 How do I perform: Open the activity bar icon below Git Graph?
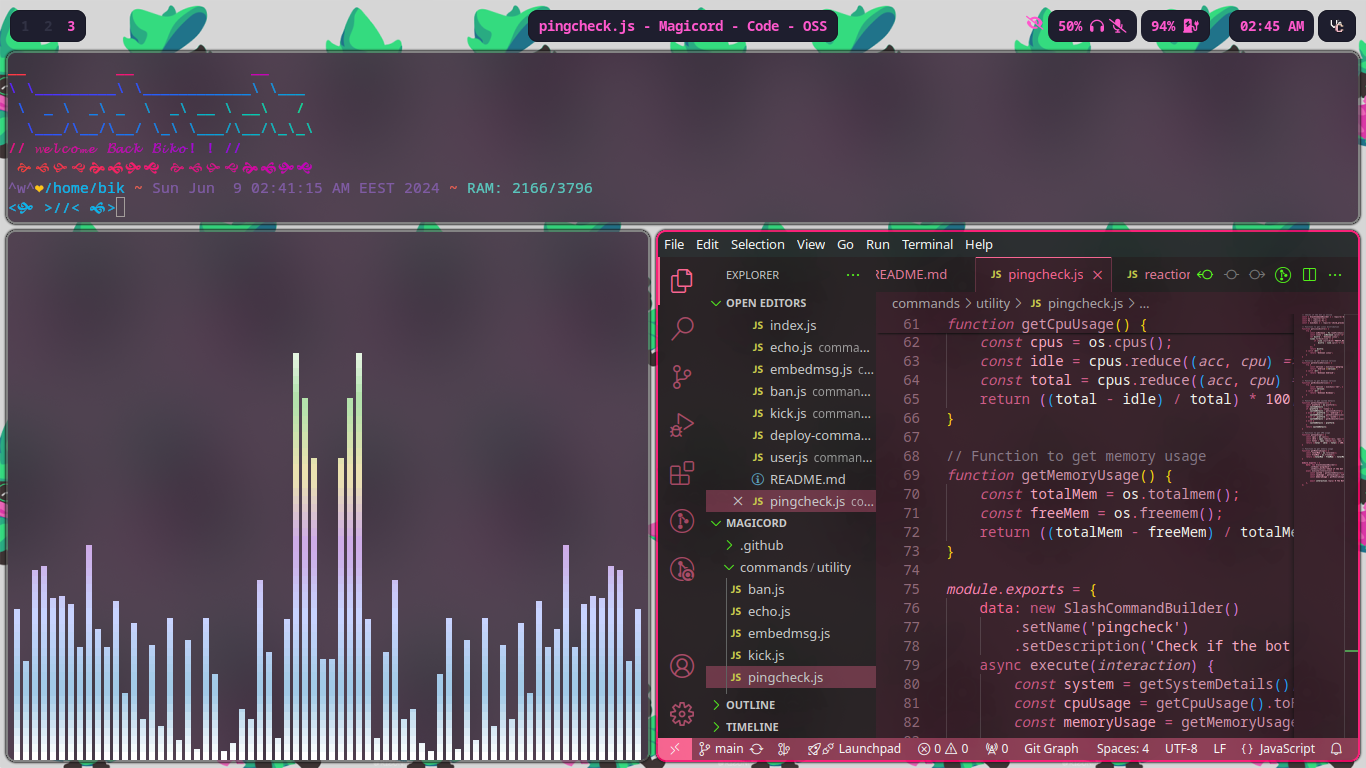pyautogui.click(x=682, y=569)
